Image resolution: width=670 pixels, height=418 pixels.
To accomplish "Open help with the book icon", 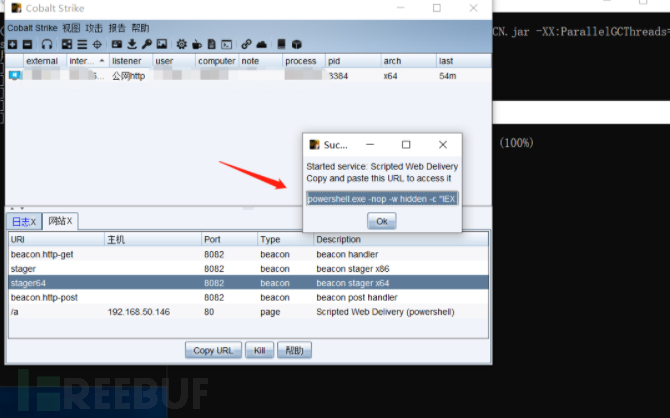I will (x=281, y=44).
